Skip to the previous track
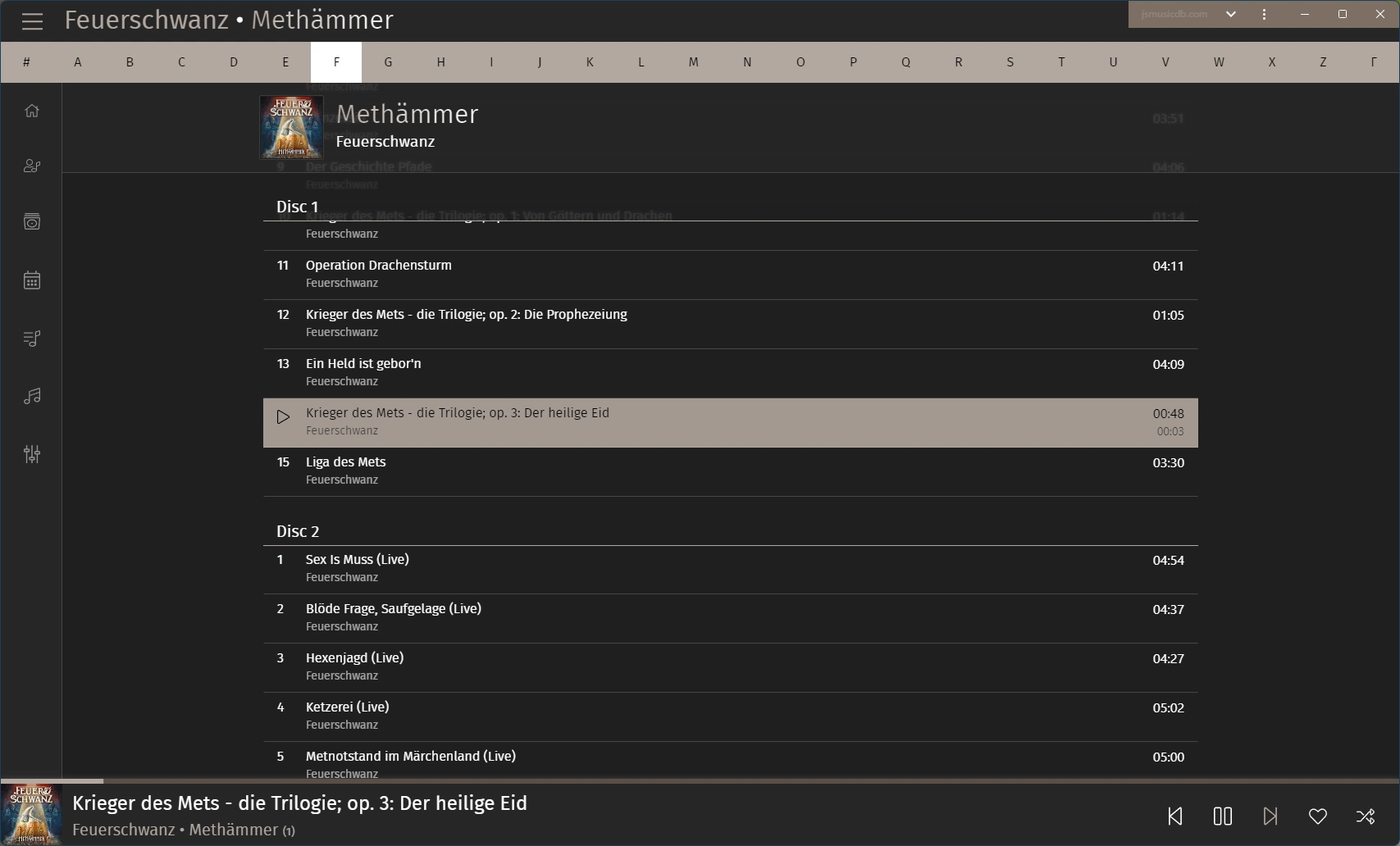 (x=1175, y=816)
